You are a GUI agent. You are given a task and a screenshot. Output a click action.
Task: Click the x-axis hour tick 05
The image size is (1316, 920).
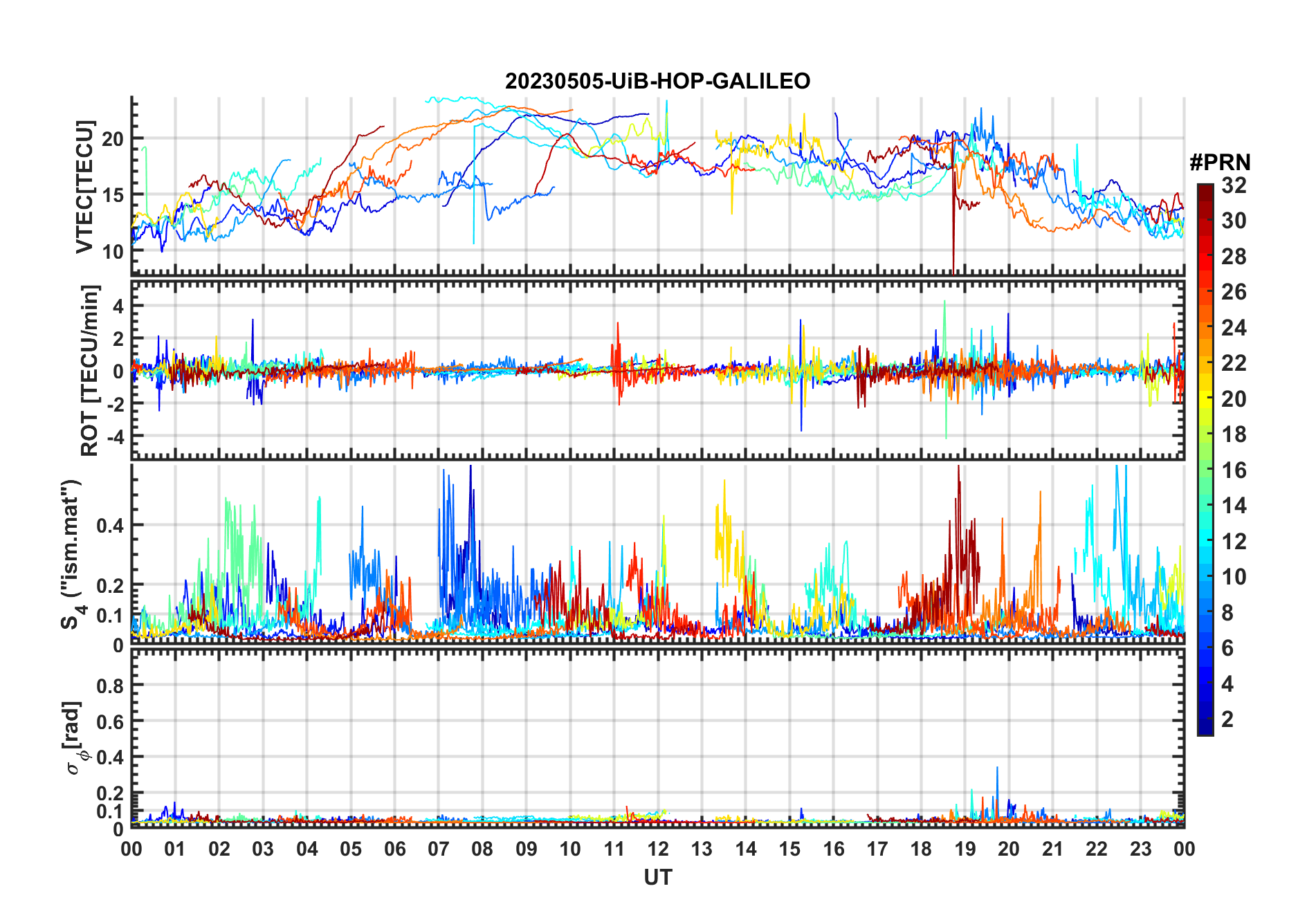click(x=351, y=849)
